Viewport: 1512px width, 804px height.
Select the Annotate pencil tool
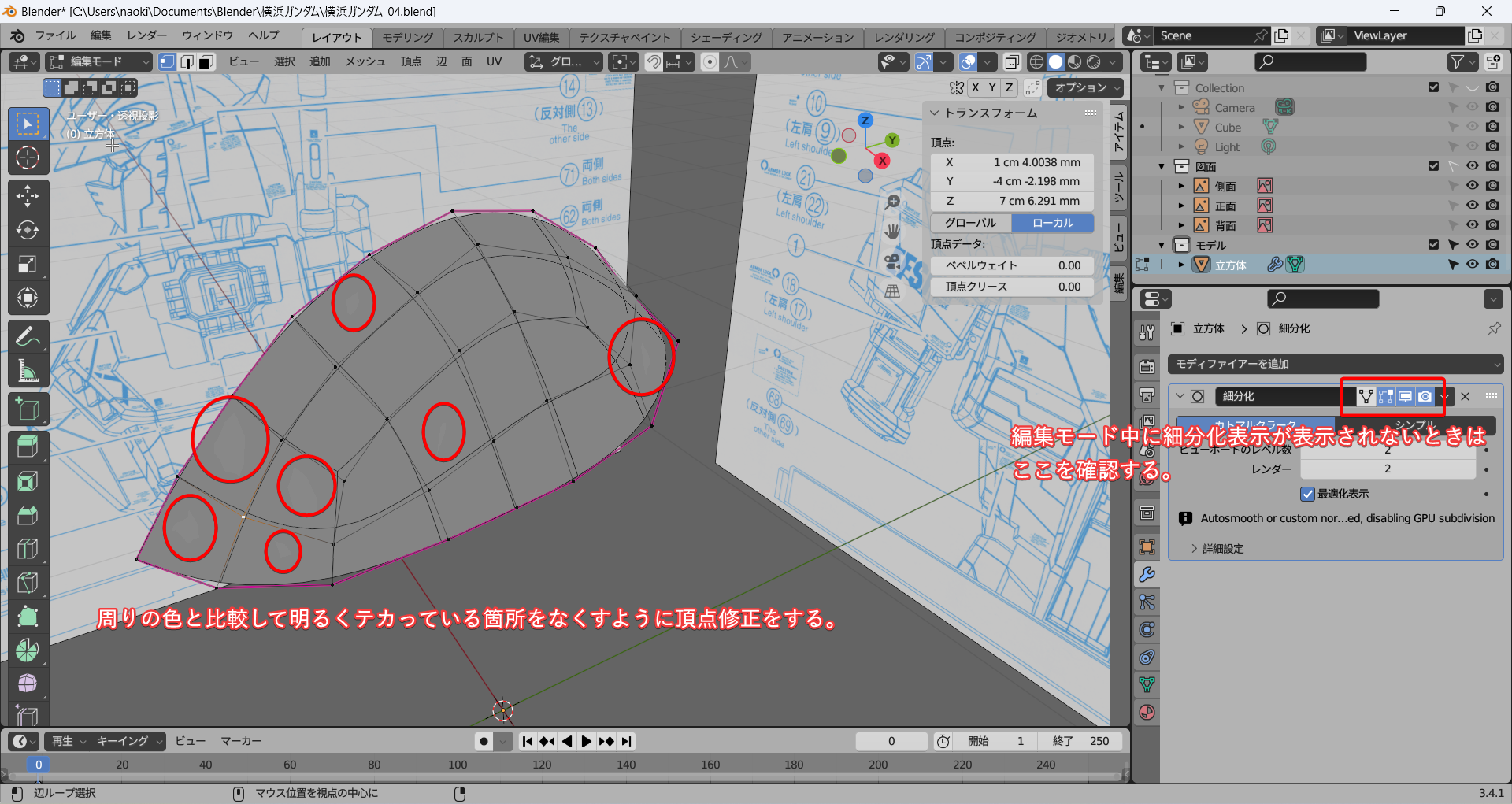click(x=28, y=337)
